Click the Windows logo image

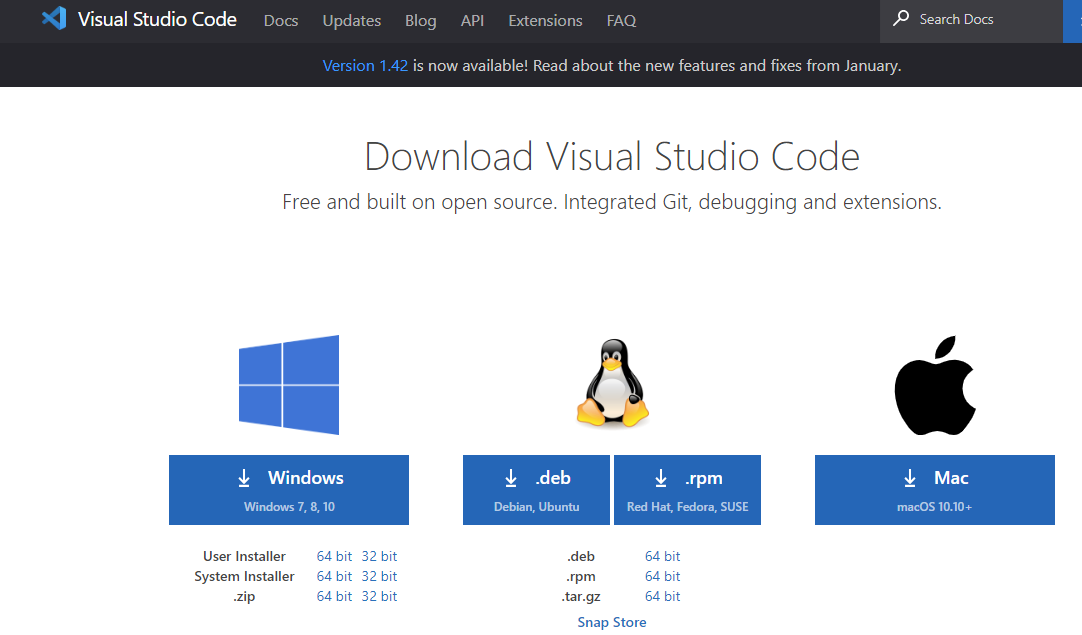click(x=288, y=385)
